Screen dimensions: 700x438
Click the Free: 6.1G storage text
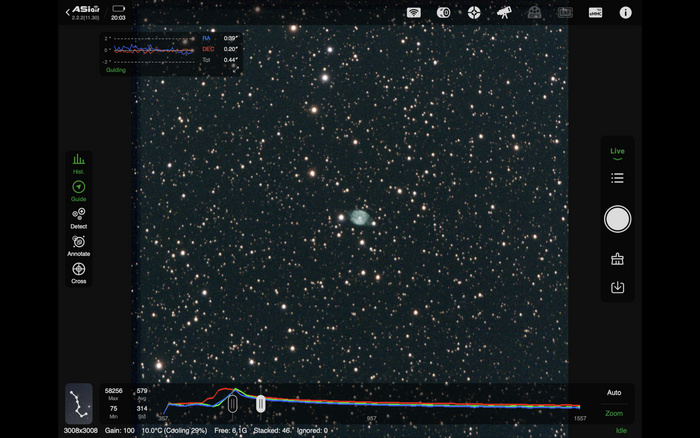230,431
